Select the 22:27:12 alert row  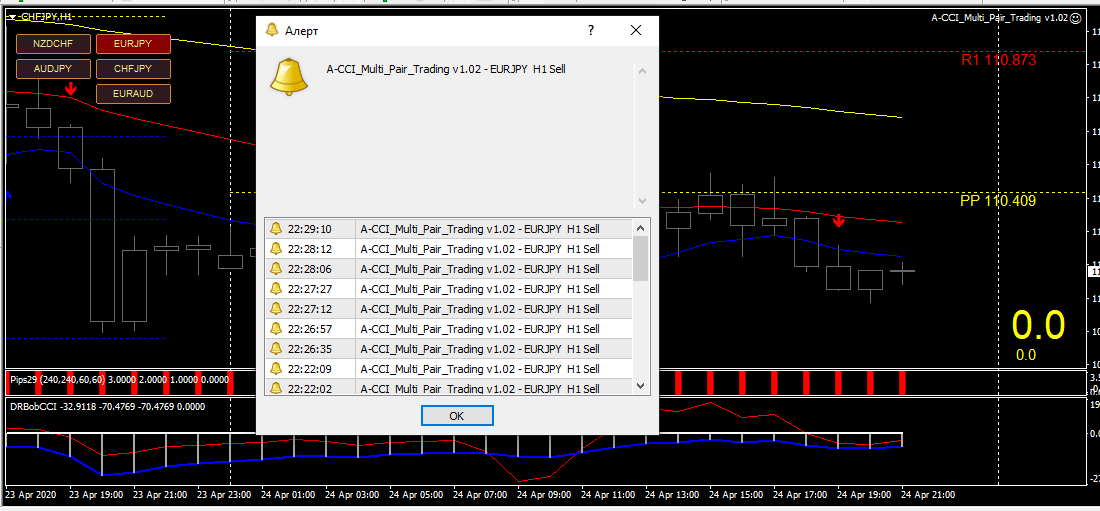coord(448,309)
